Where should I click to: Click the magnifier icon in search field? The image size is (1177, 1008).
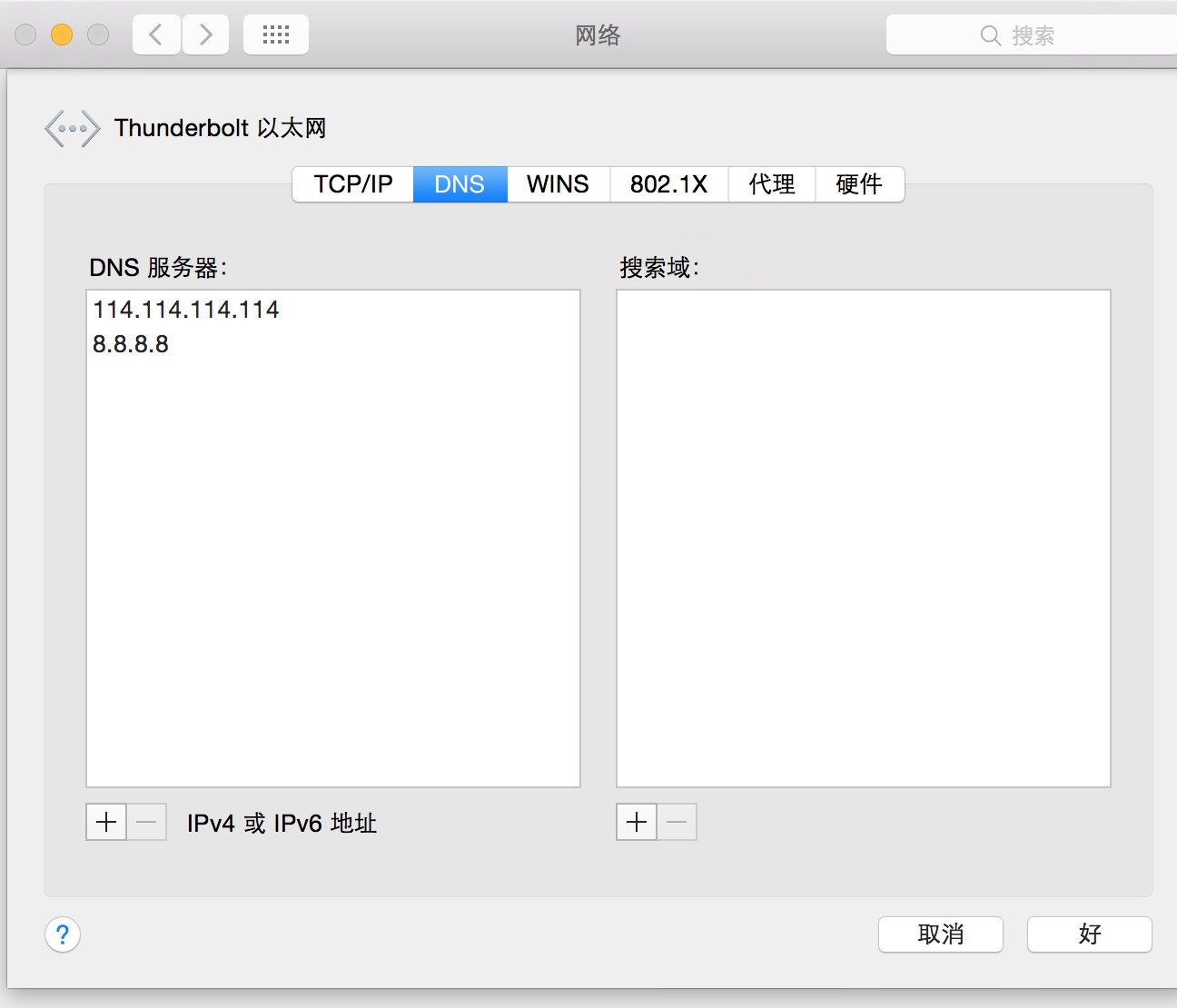[991, 35]
